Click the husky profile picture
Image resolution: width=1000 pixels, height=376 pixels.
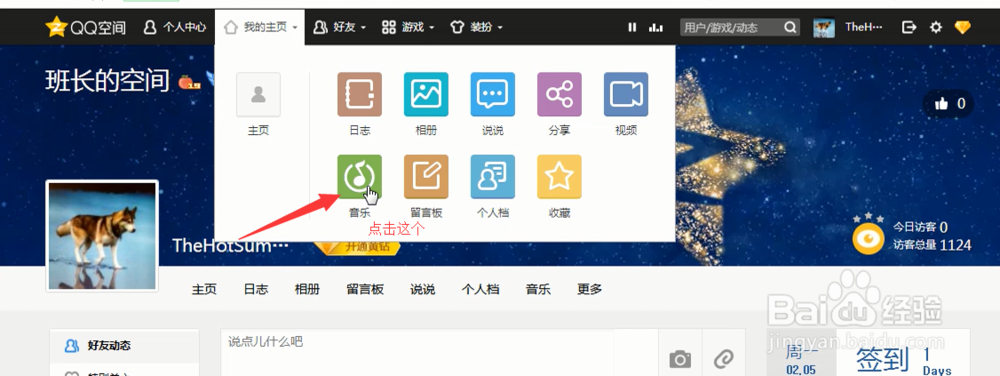(x=102, y=236)
